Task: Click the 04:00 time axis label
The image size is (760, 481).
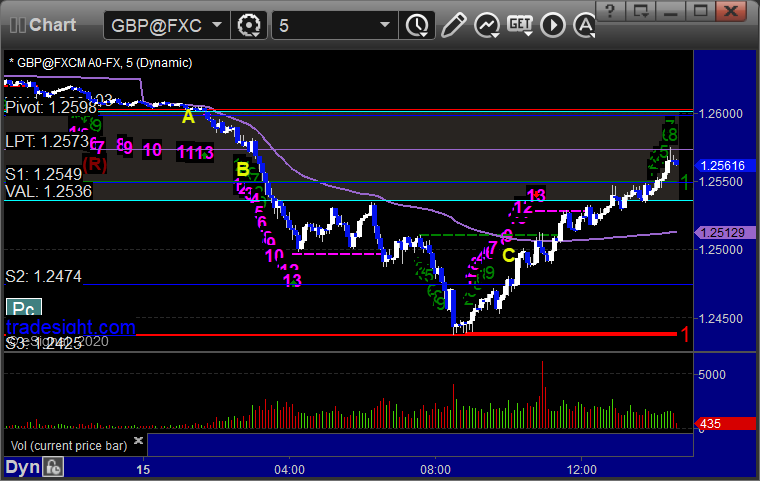Action: click(x=289, y=469)
